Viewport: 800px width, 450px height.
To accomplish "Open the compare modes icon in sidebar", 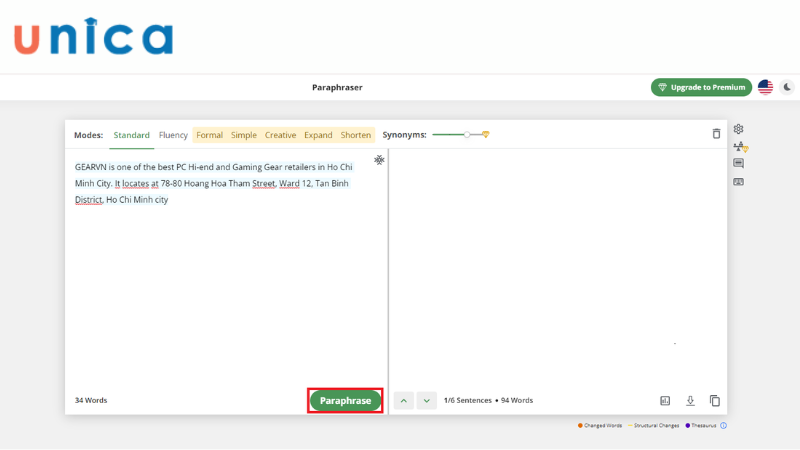I will tap(739, 147).
